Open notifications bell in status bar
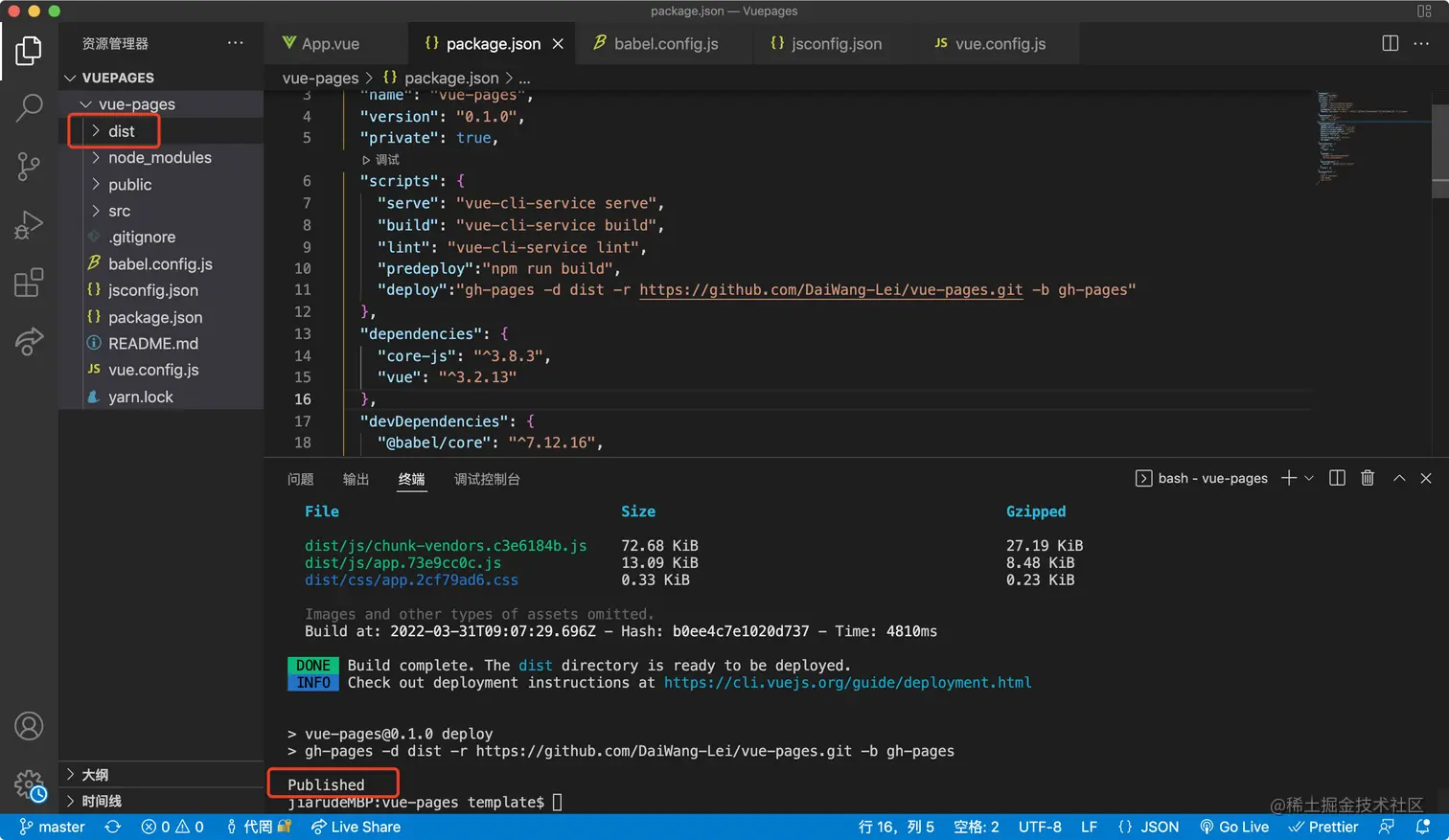Image resolution: width=1449 pixels, height=840 pixels. coord(1423,827)
